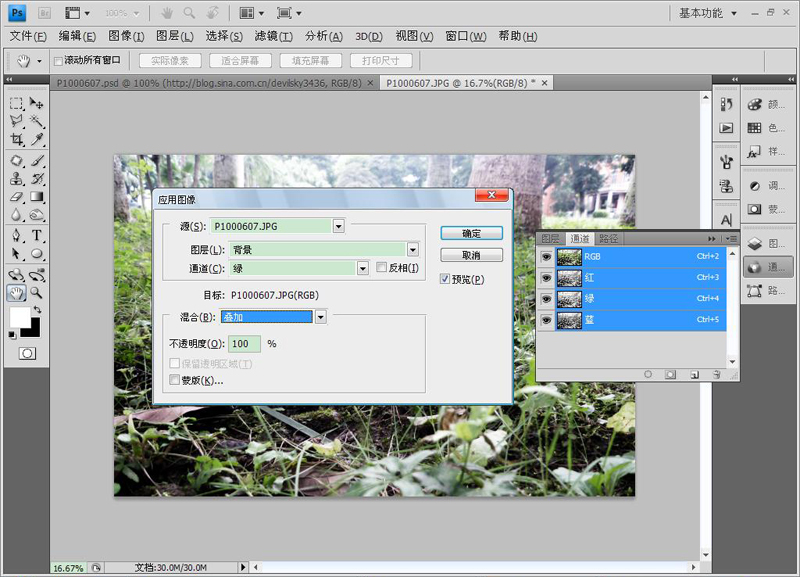Select the Ellipse shape tool
800x577 pixels.
pyautogui.click(x=36, y=254)
